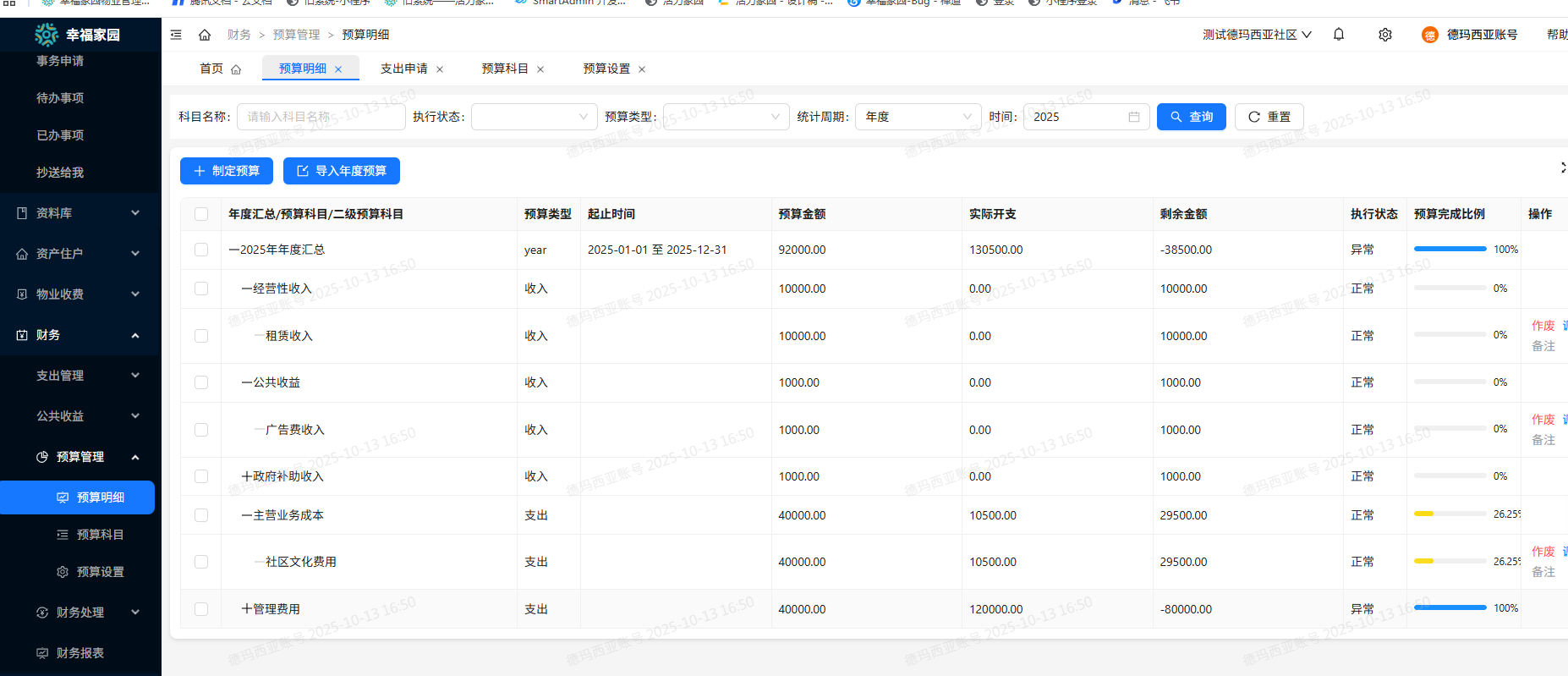
Task: Click the 预算管理 pie chart icon
Action: click(42, 457)
